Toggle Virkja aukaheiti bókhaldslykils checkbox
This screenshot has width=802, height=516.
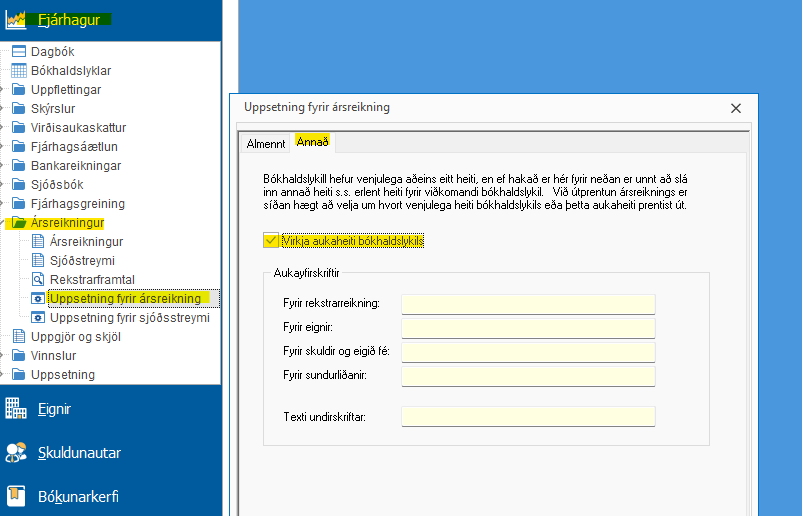coord(271,240)
